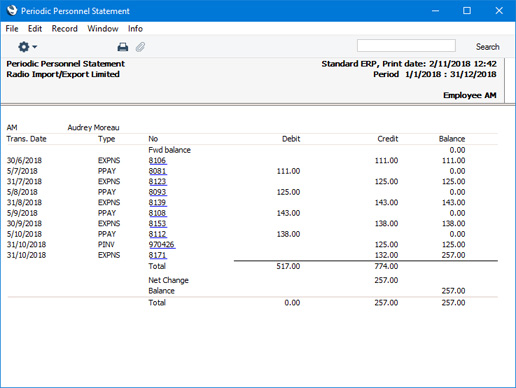Screen dimensions: 516x388
Task: Click the 774.00 credit total
Action: coord(386,266)
